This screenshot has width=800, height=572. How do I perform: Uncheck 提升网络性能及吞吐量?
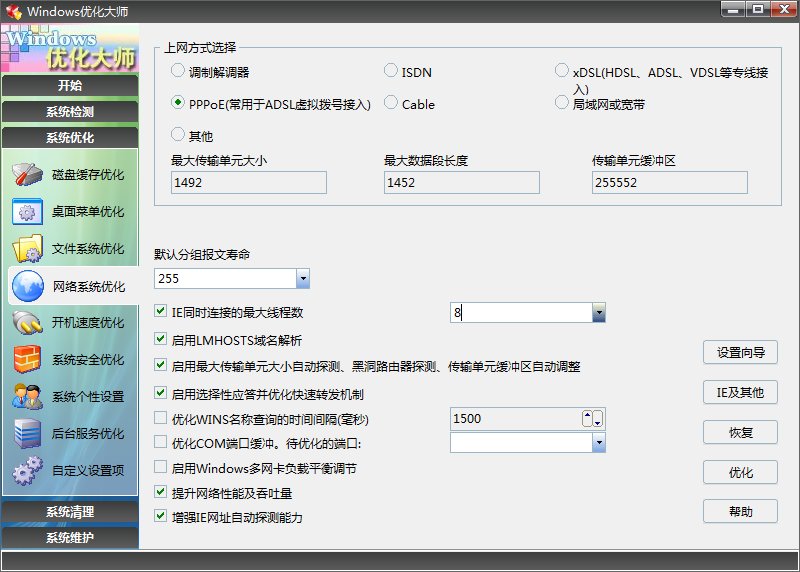[x=161, y=492]
